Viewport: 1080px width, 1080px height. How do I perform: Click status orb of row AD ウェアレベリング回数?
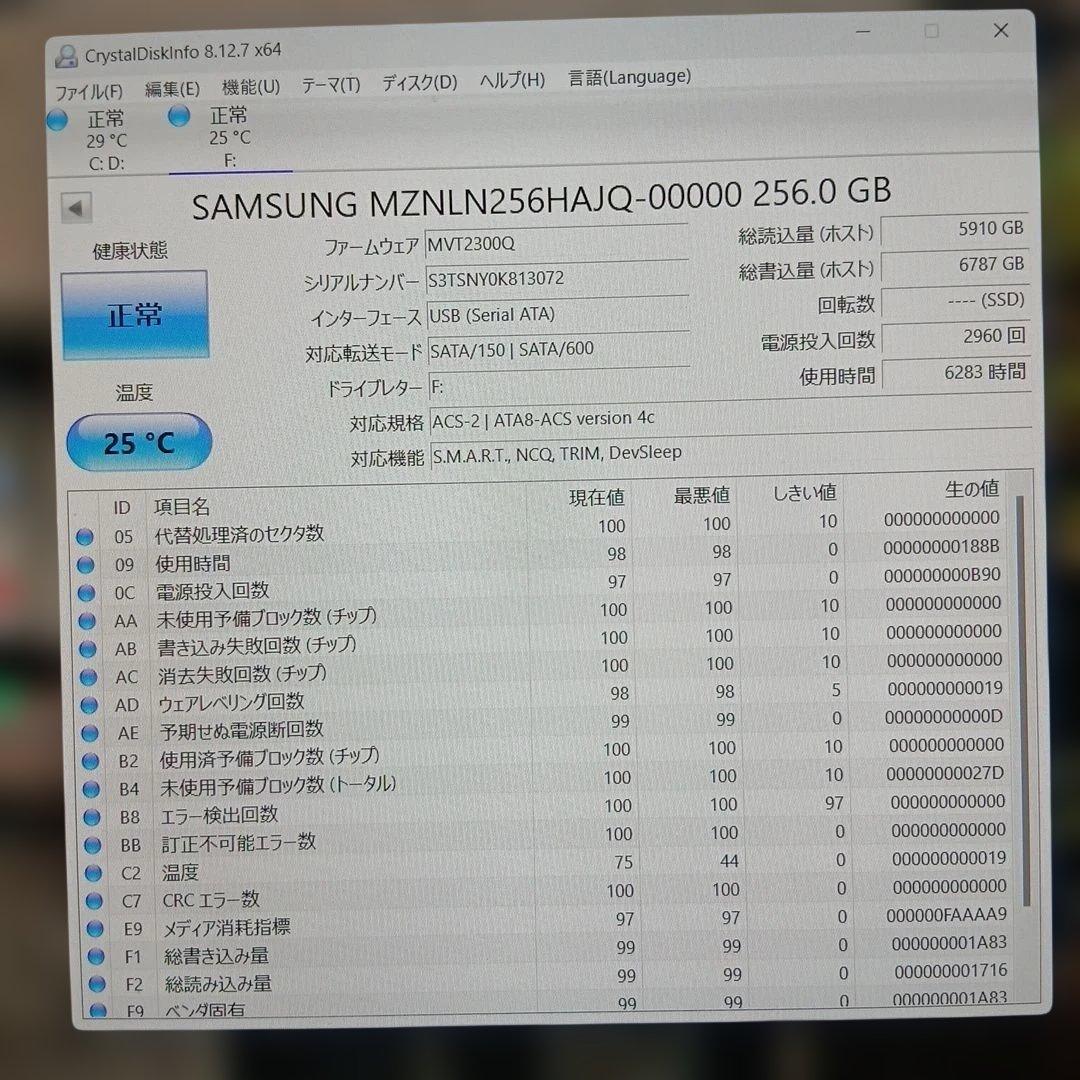tap(89, 705)
